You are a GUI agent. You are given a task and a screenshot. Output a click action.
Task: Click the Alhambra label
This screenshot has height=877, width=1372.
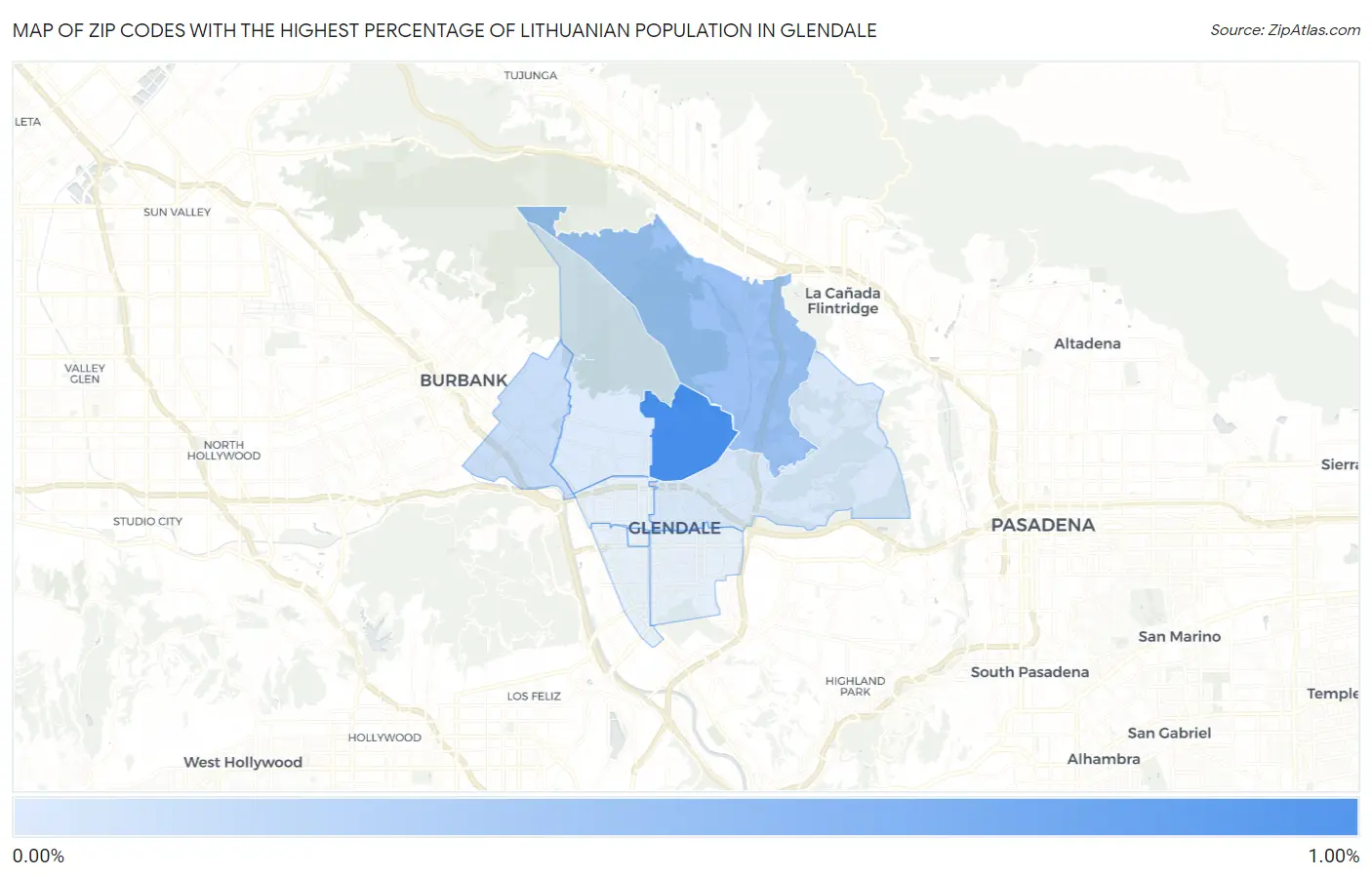pos(1104,759)
